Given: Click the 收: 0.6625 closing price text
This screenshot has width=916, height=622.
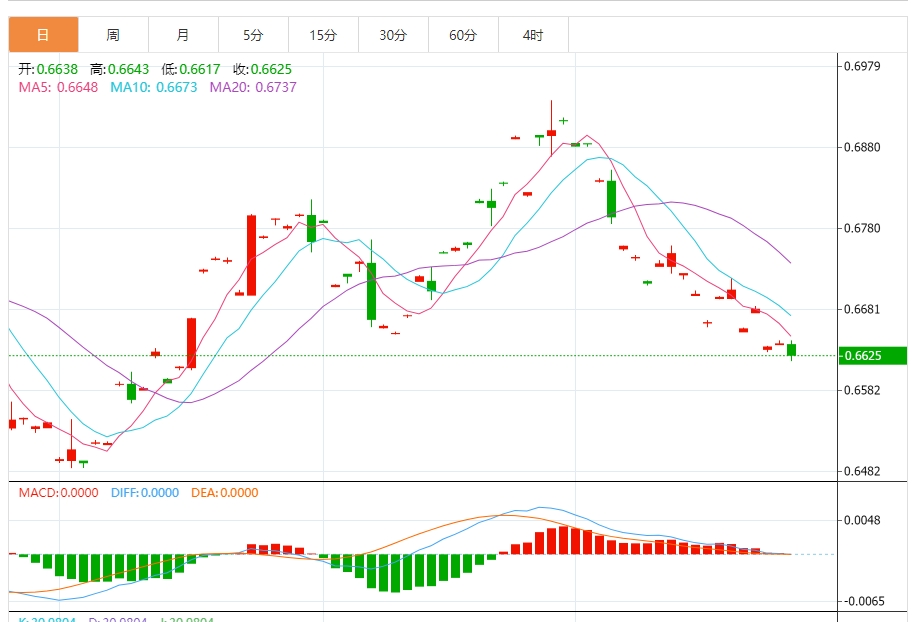Looking at the screenshot, I should click(x=262, y=69).
